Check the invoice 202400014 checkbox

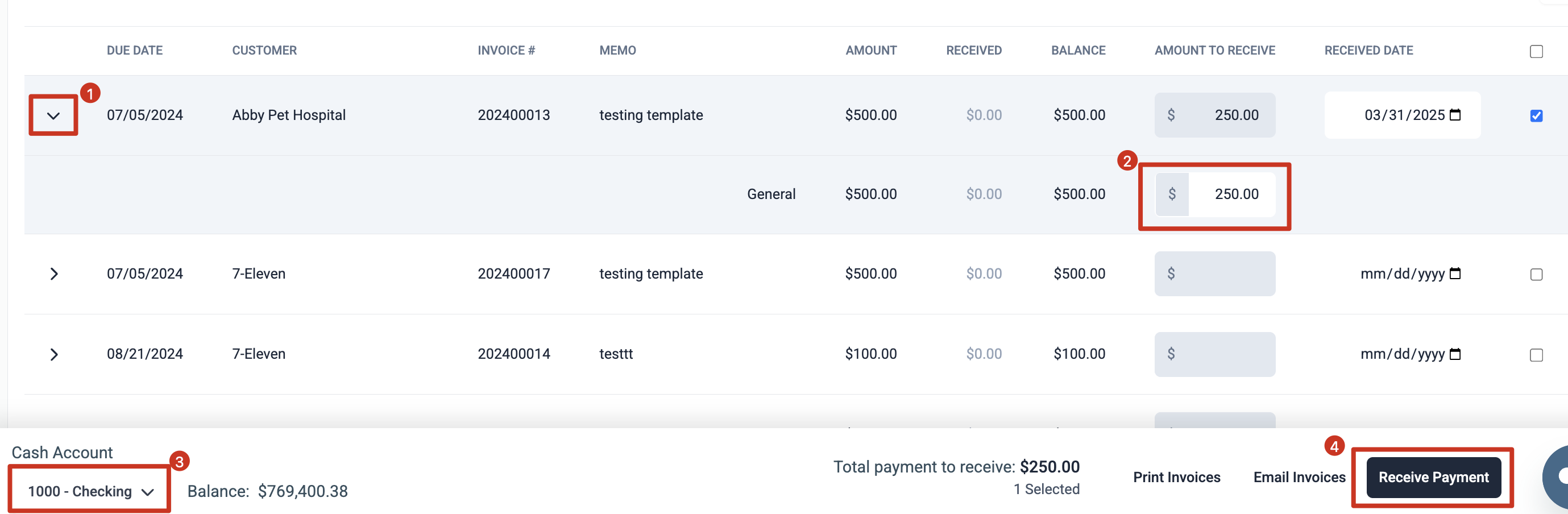tap(1536, 355)
